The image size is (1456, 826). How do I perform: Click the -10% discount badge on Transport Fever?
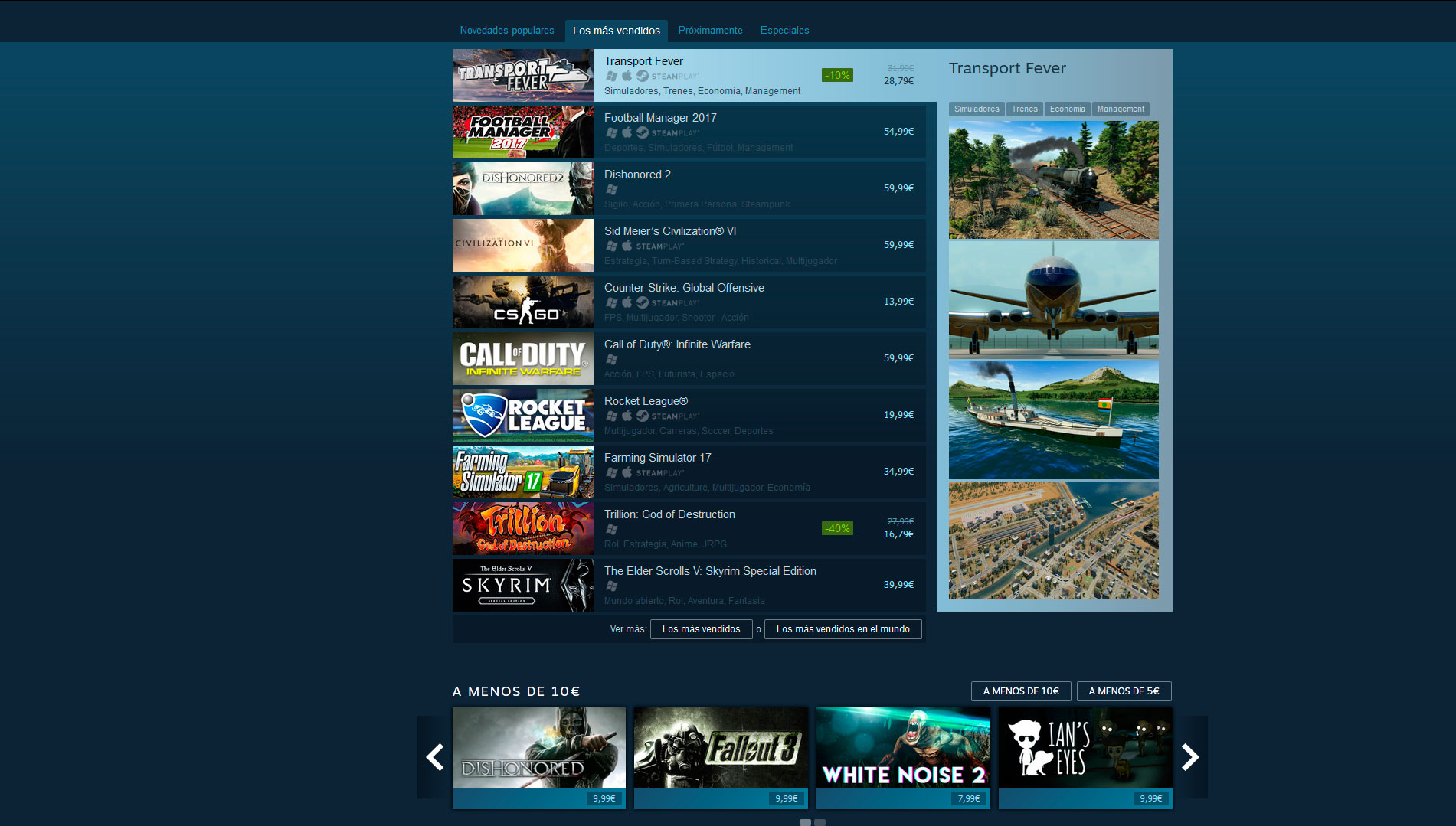click(x=837, y=75)
